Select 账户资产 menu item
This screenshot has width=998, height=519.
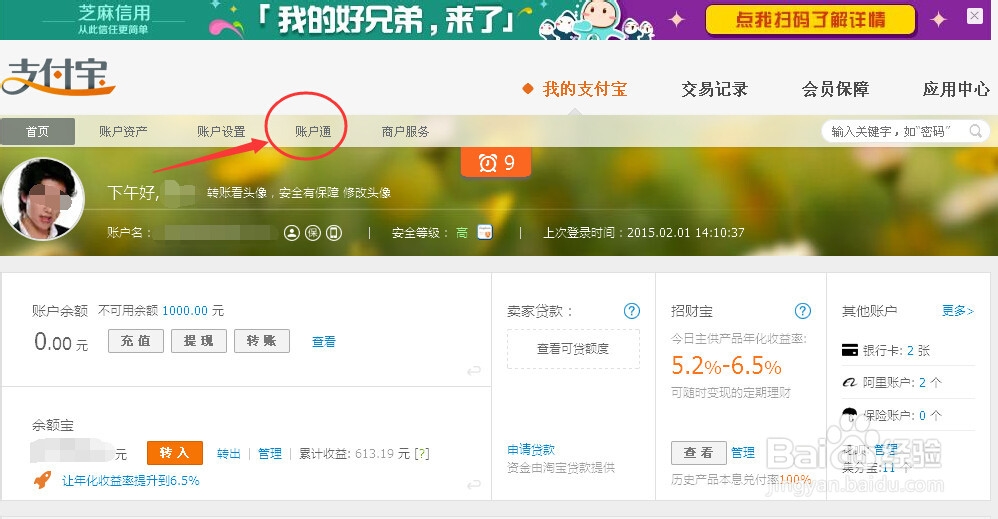click(x=123, y=131)
